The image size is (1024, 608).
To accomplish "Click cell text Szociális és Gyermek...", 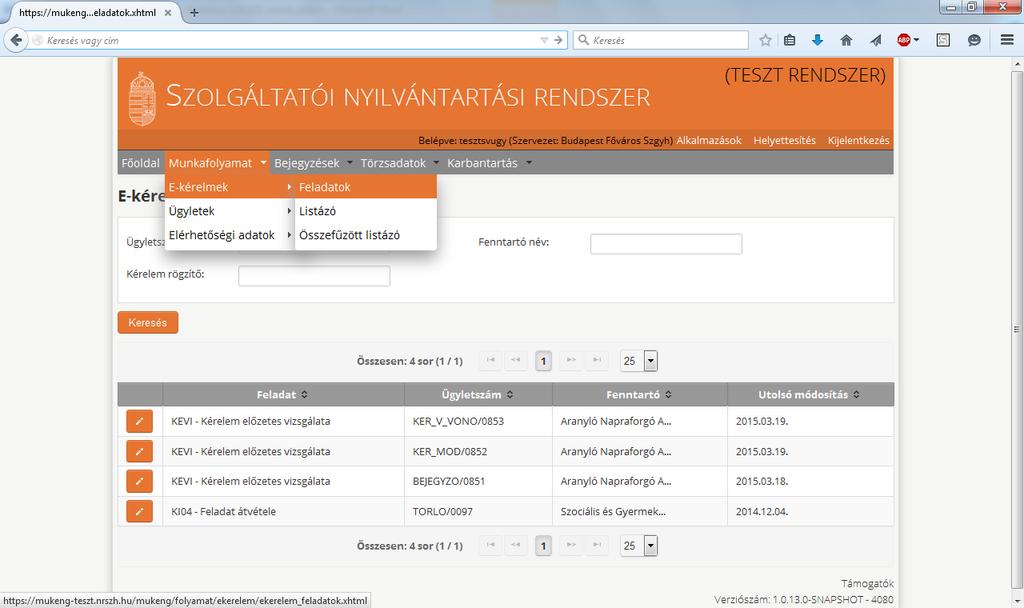I will pyautogui.click(x=613, y=511).
